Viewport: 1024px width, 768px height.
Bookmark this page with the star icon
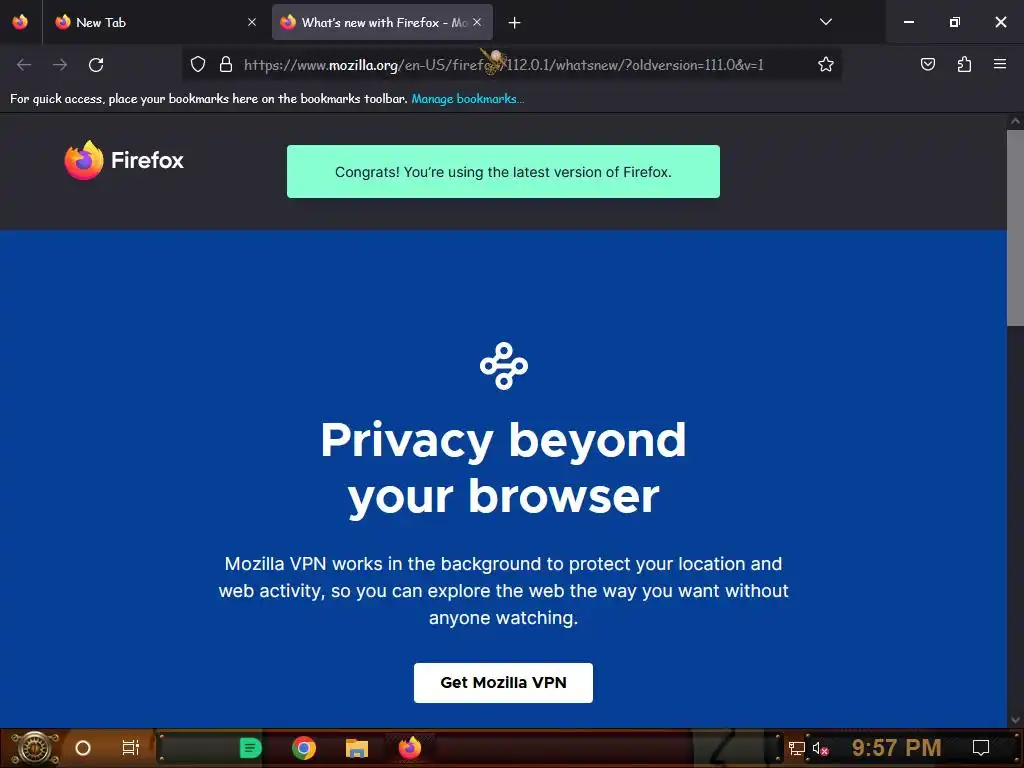tap(825, 65)
